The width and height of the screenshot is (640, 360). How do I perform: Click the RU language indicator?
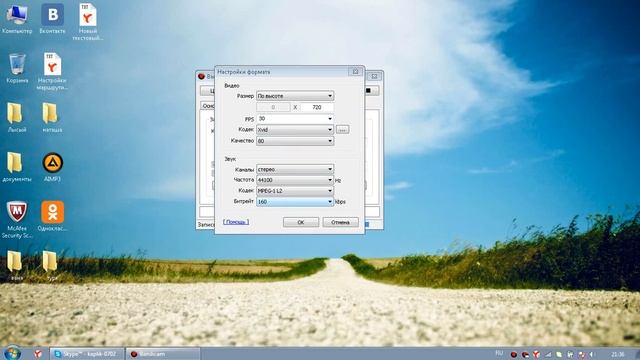point(499,353)
